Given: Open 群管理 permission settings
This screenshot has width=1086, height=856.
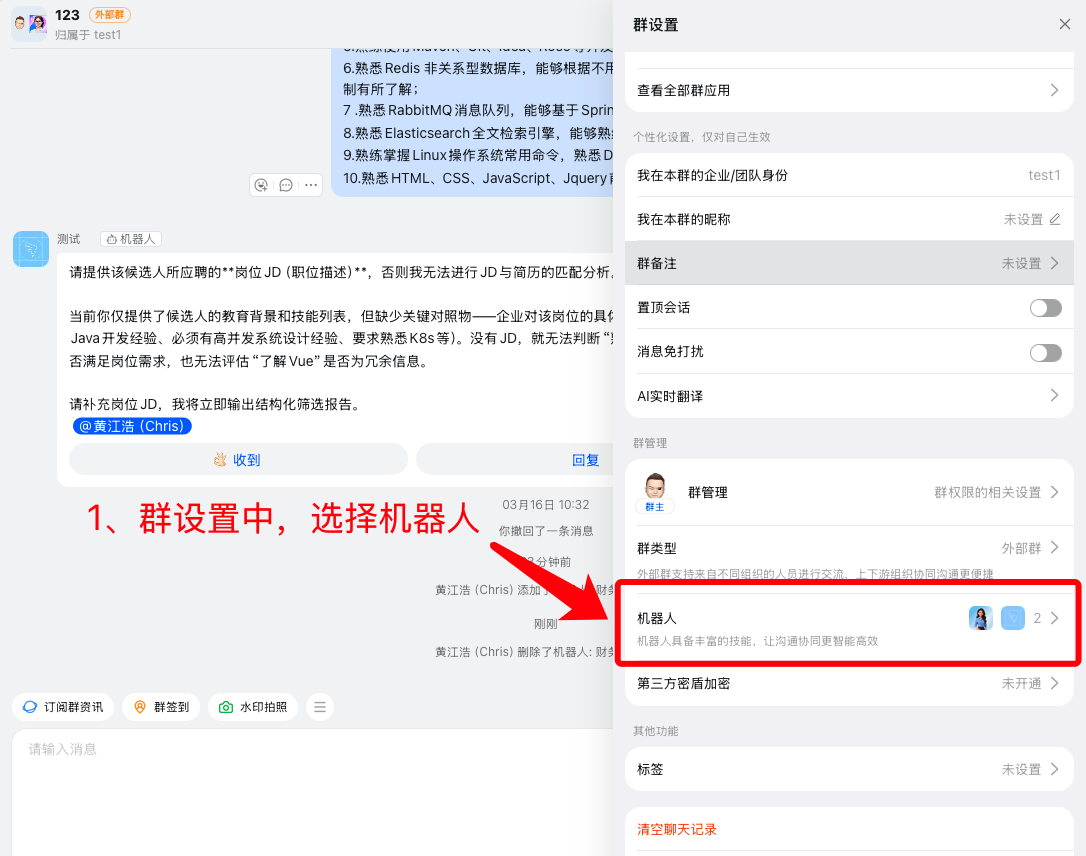Looking at the screenshot, I should [848, 492].
